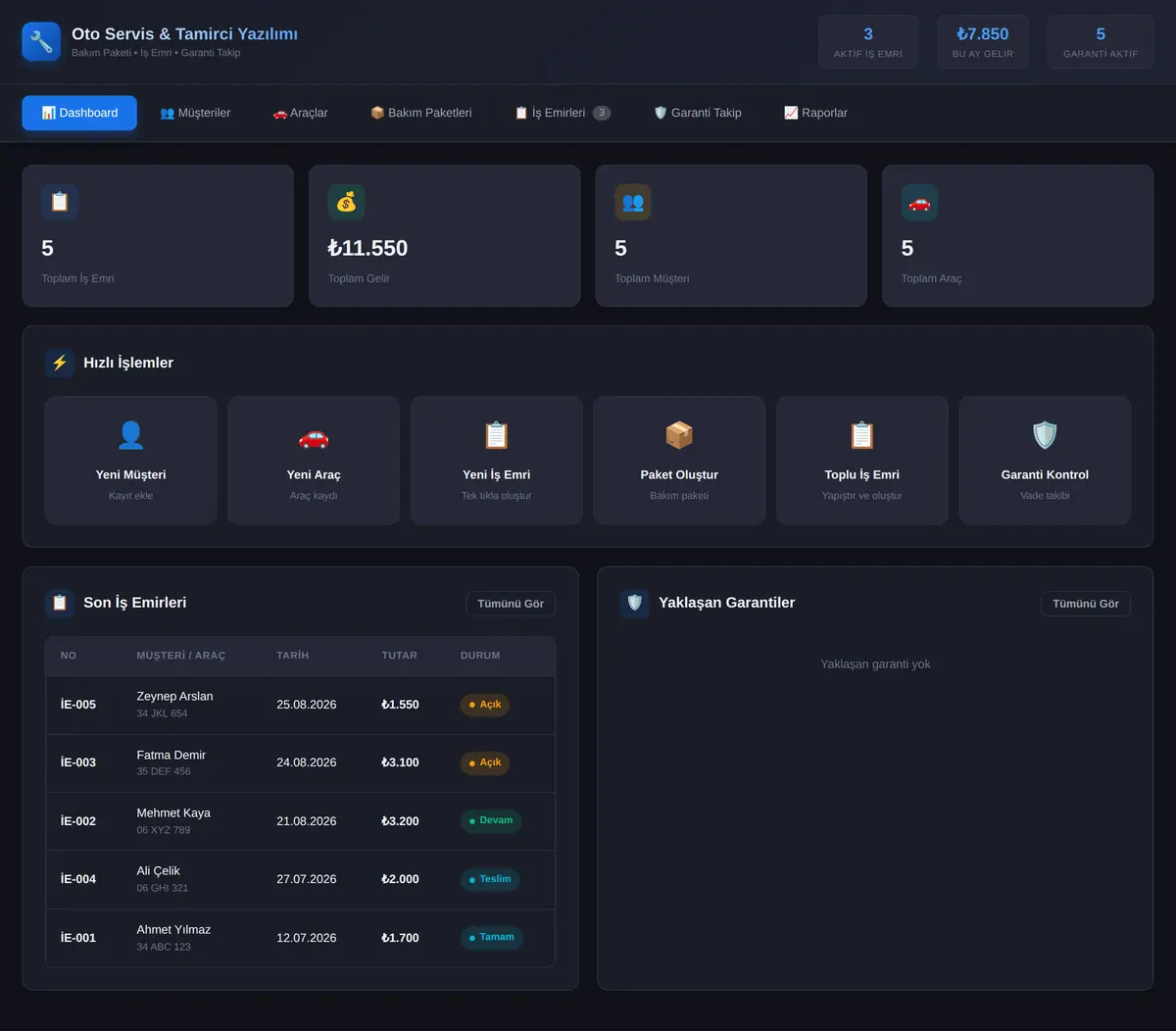
Task: Click the Garanti Aktif header stat
Action: point(1101,42)
